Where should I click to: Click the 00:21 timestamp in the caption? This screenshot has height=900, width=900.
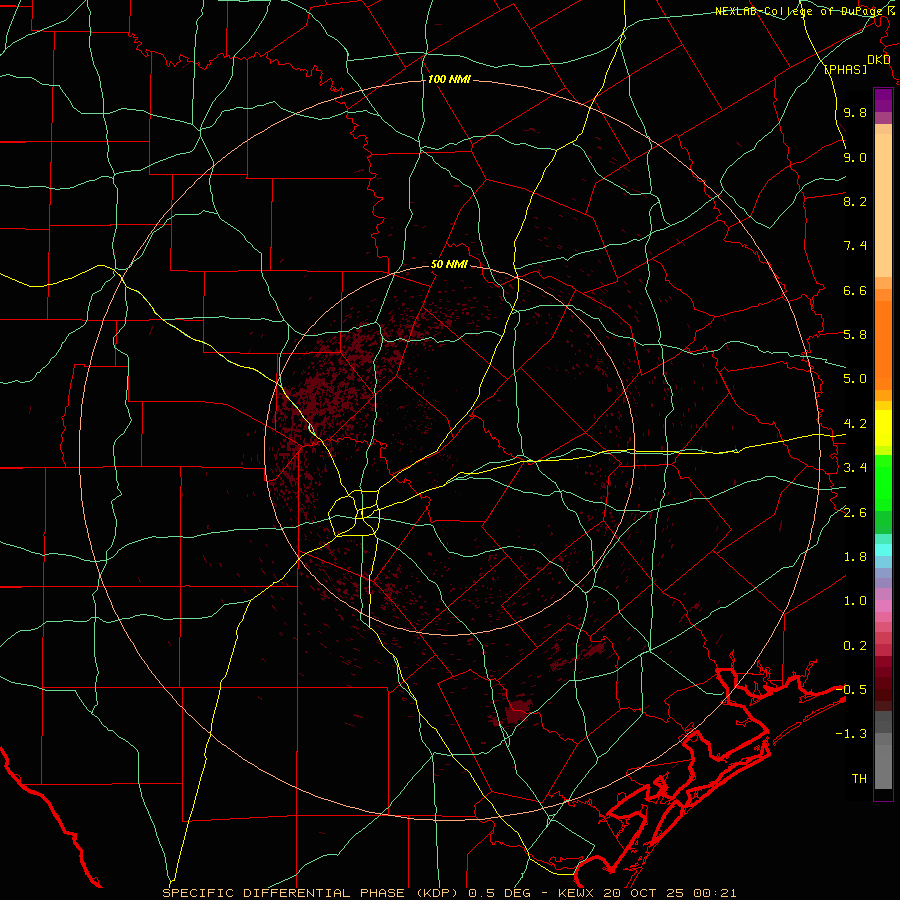click(715, 893)
